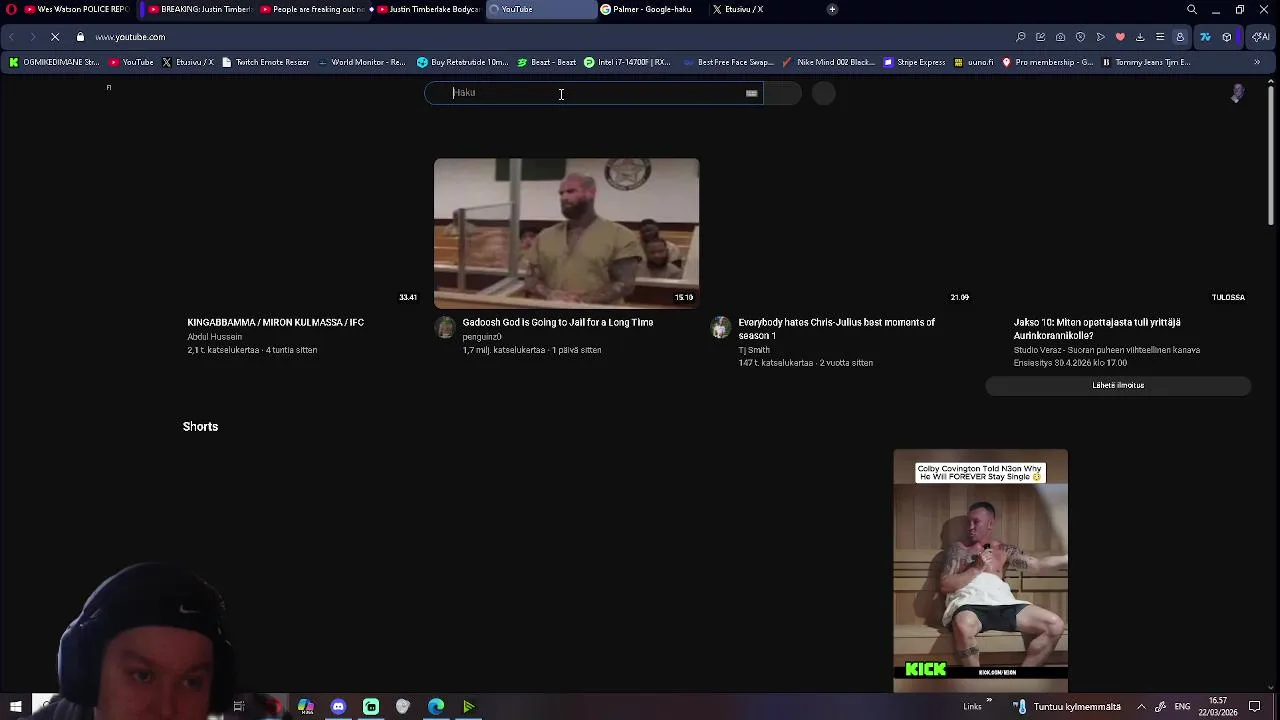This screenshot has width=1280, height=720.
Task: Open the AI assistant button
Action: pyautogui.click(x=1260, y=37)
